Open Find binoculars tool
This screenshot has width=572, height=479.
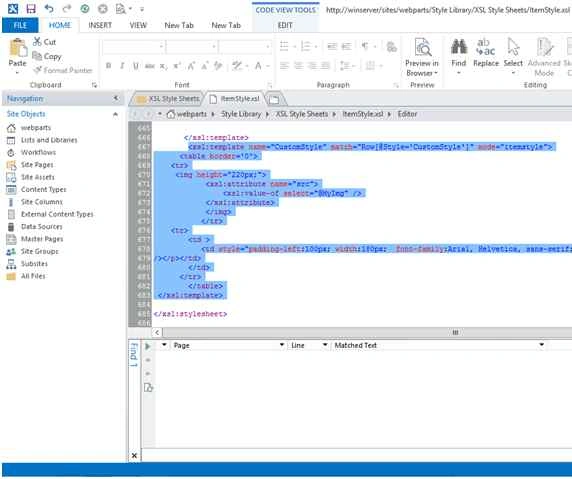459,47
